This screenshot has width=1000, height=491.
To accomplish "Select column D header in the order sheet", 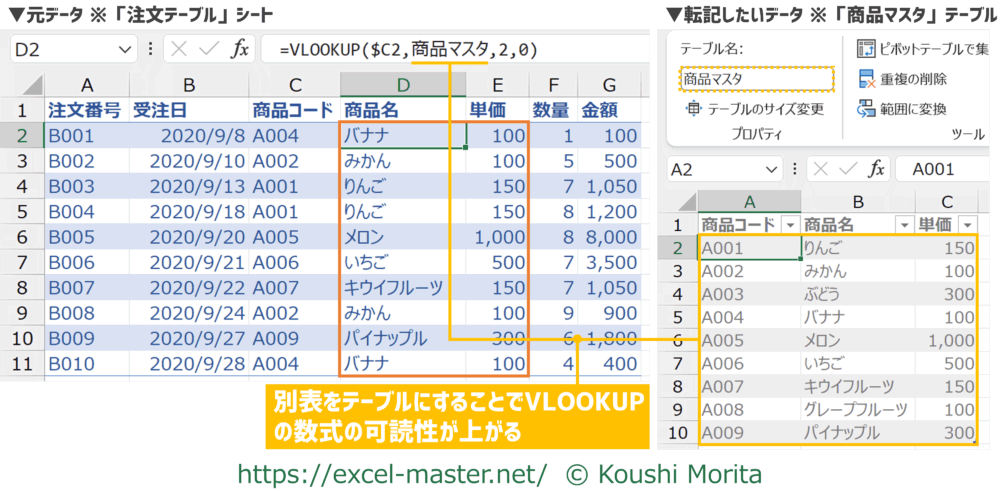I will pyautogui.click(x=402, y=85).
